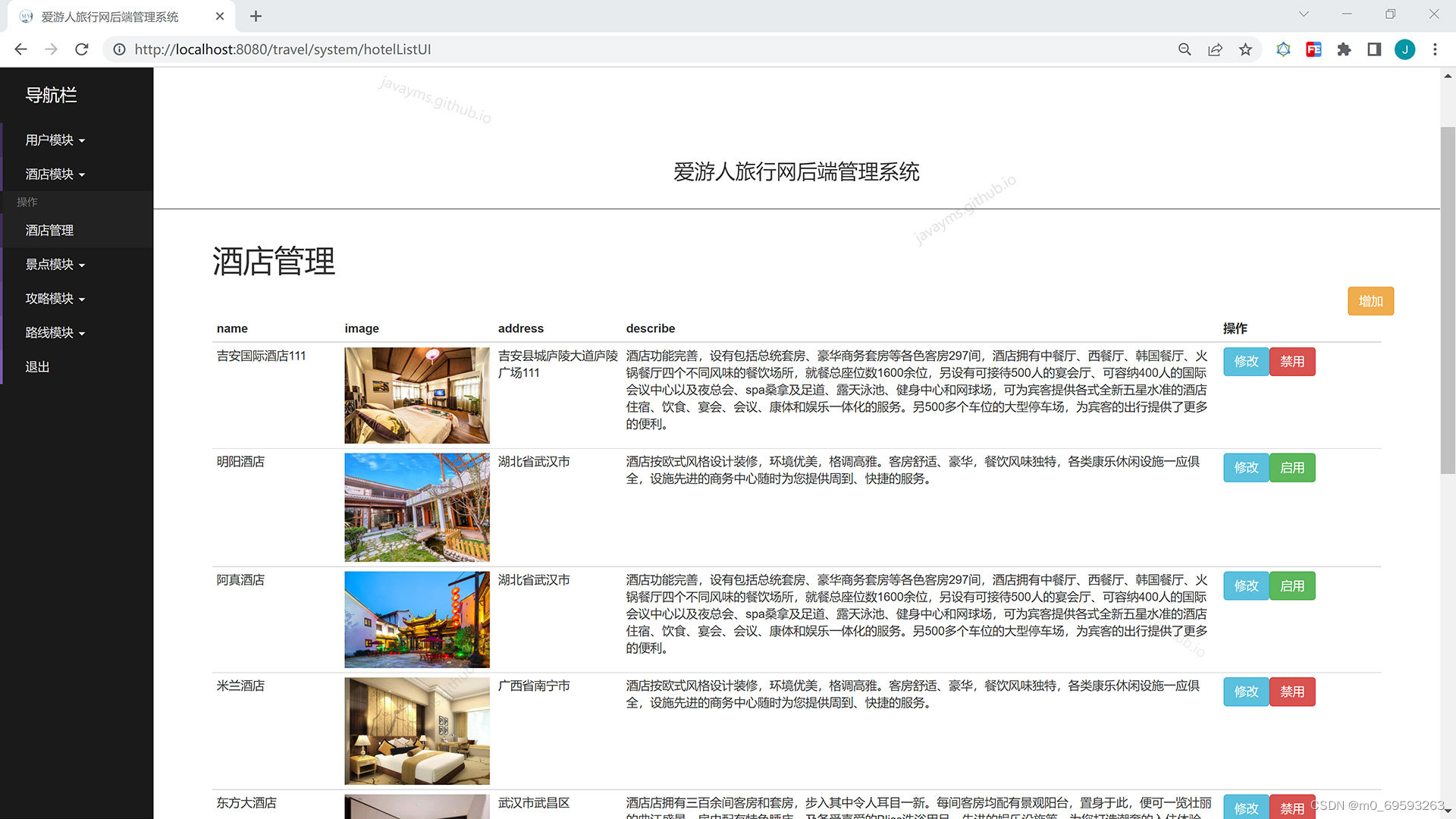1456x819 pixels.
Task: Expand the 攻略模块 menu
Action: (x=55, y=298)
